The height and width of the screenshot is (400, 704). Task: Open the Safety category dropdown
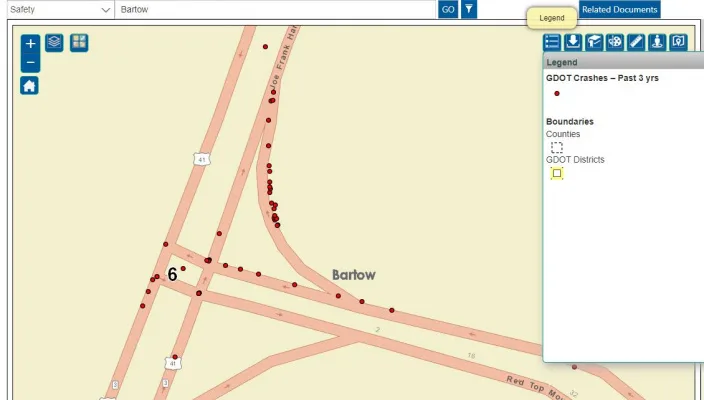click(x=61, y=9)
